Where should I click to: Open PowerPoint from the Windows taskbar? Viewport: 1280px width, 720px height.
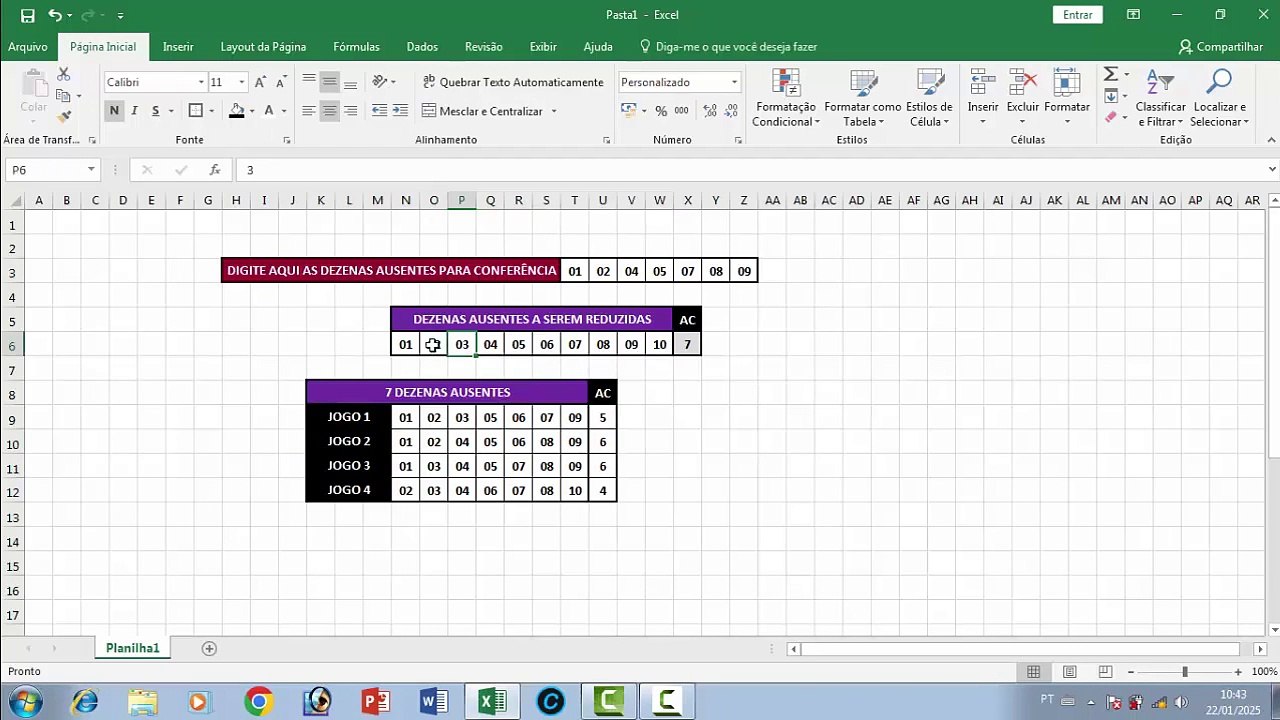pyautogui.click(x=375, y=702)
